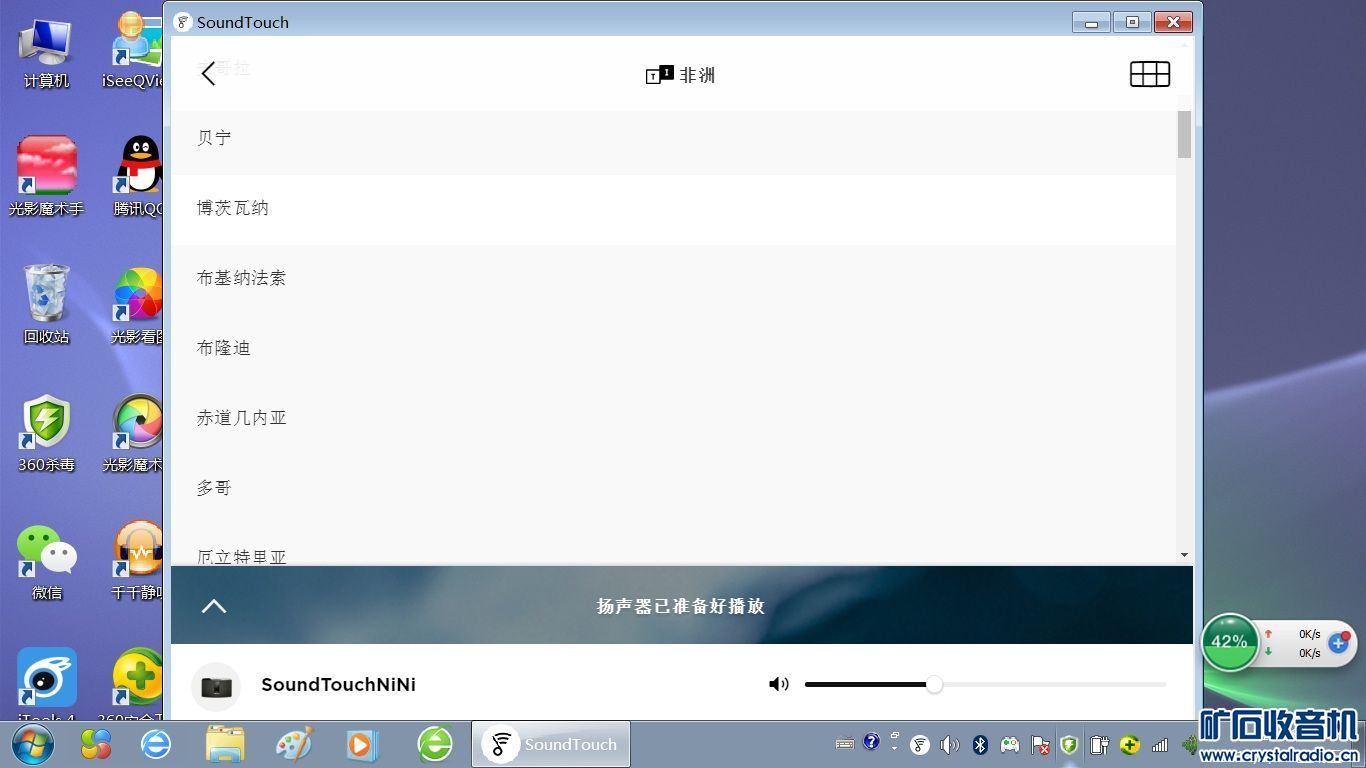The height and width of the screenshot is (768, 1366).
Task: Go back using the back arrow
Action: coord(208,73)
